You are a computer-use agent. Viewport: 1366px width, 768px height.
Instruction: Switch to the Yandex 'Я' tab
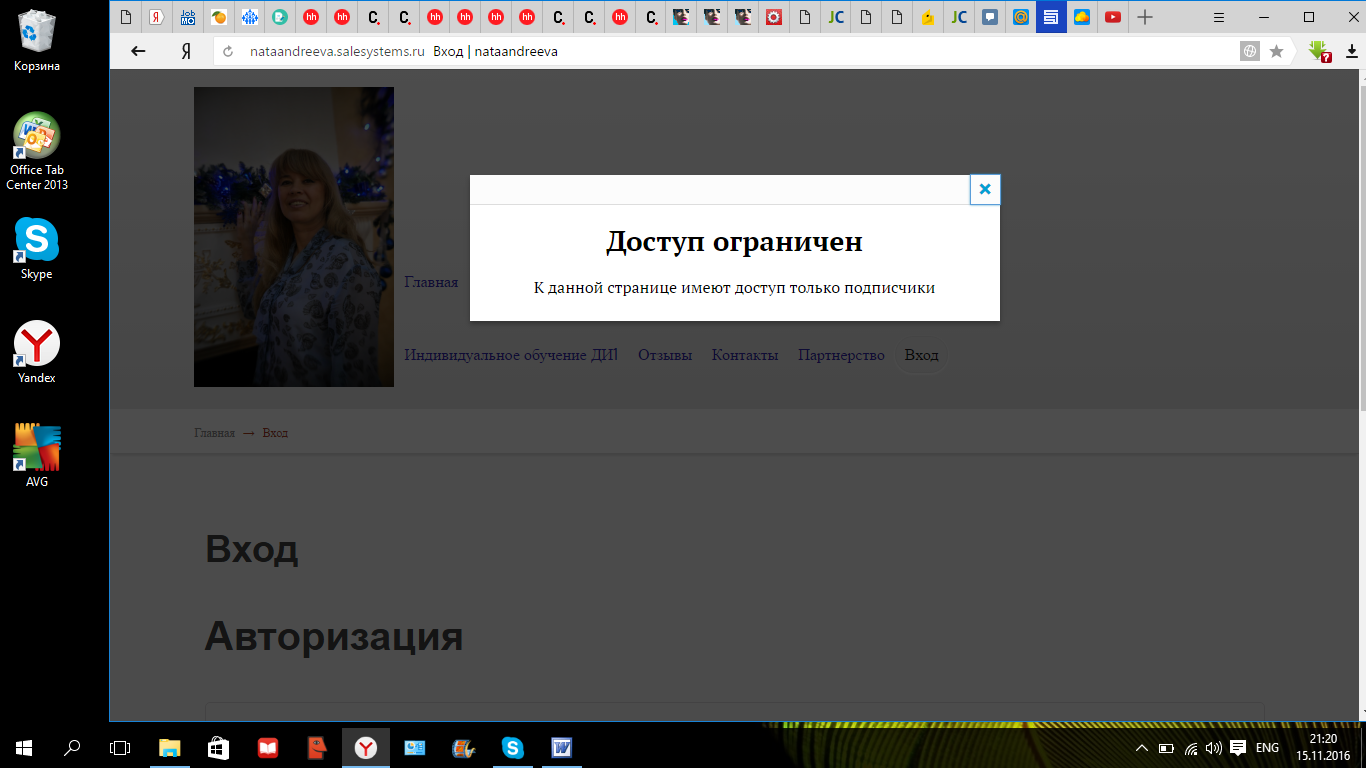157,17
